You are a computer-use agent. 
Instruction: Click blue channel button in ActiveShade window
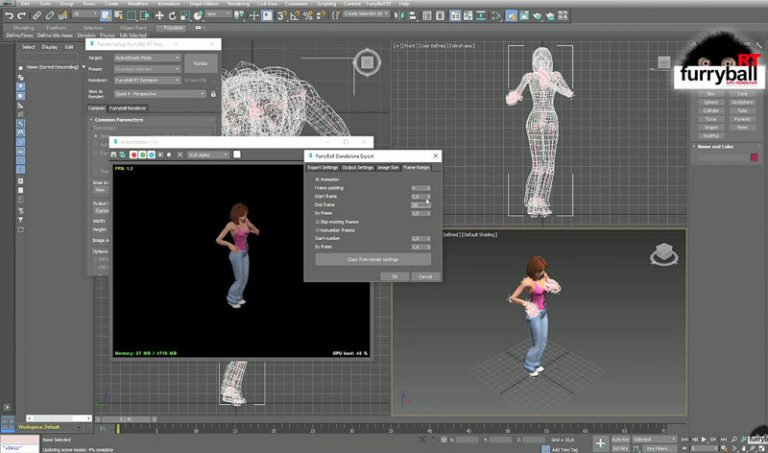pyautogui.click(x=151, y=155)
